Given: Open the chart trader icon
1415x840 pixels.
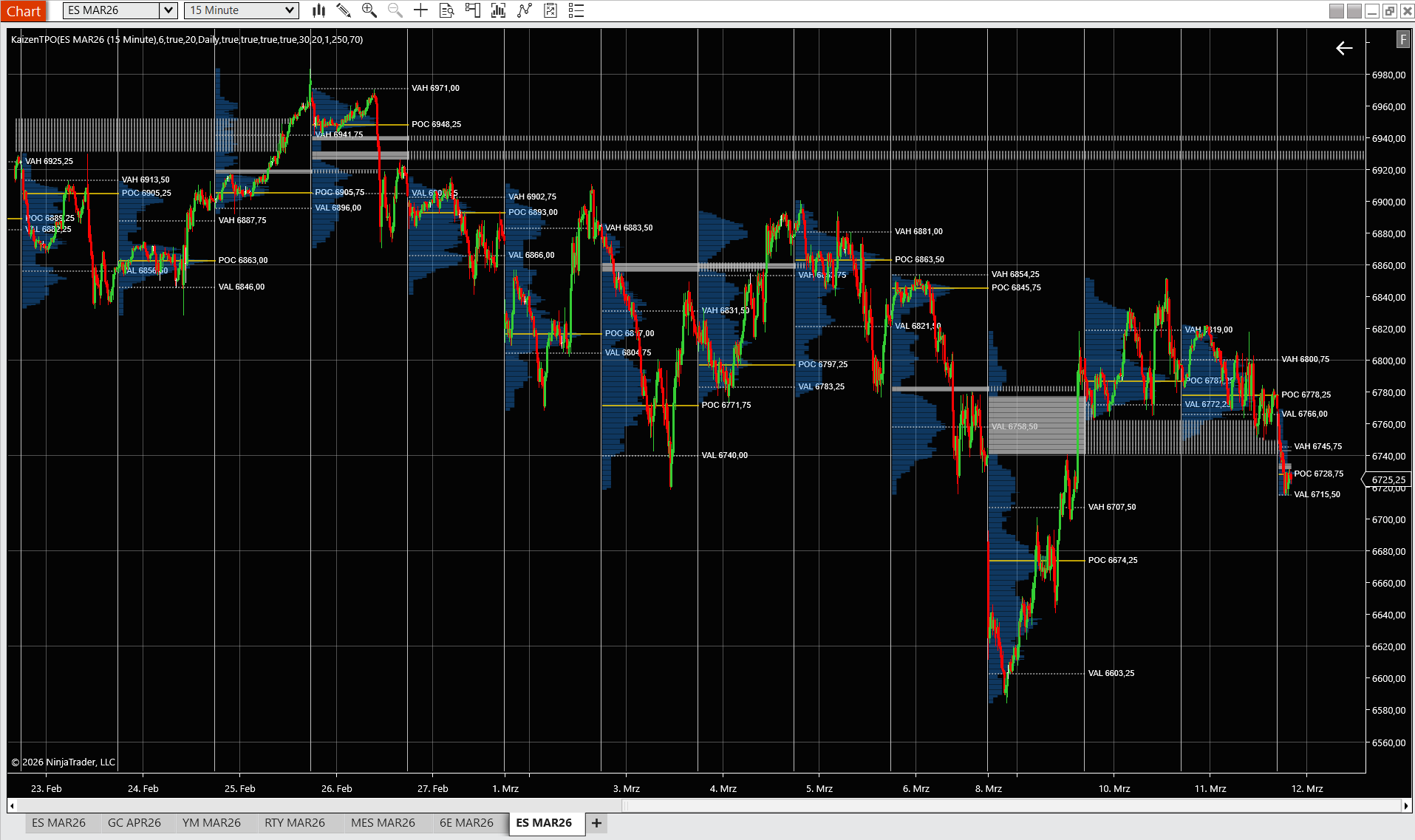Looking at the screenshot, I should pos(472,10).
